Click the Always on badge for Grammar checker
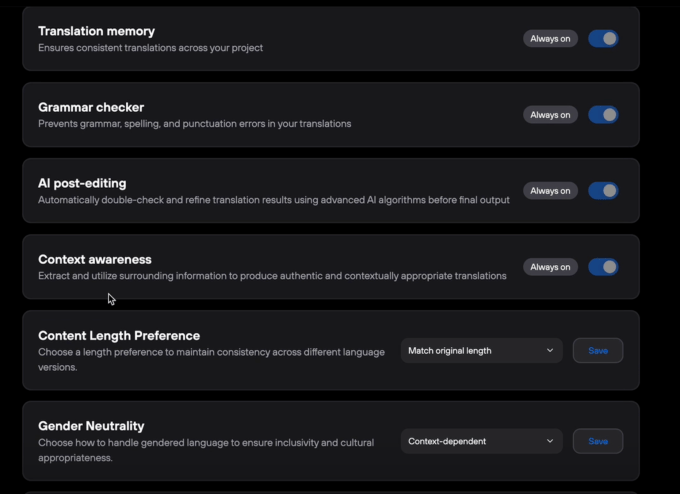Viewport: 680px width, 494px height. click(x=550, y=115)
